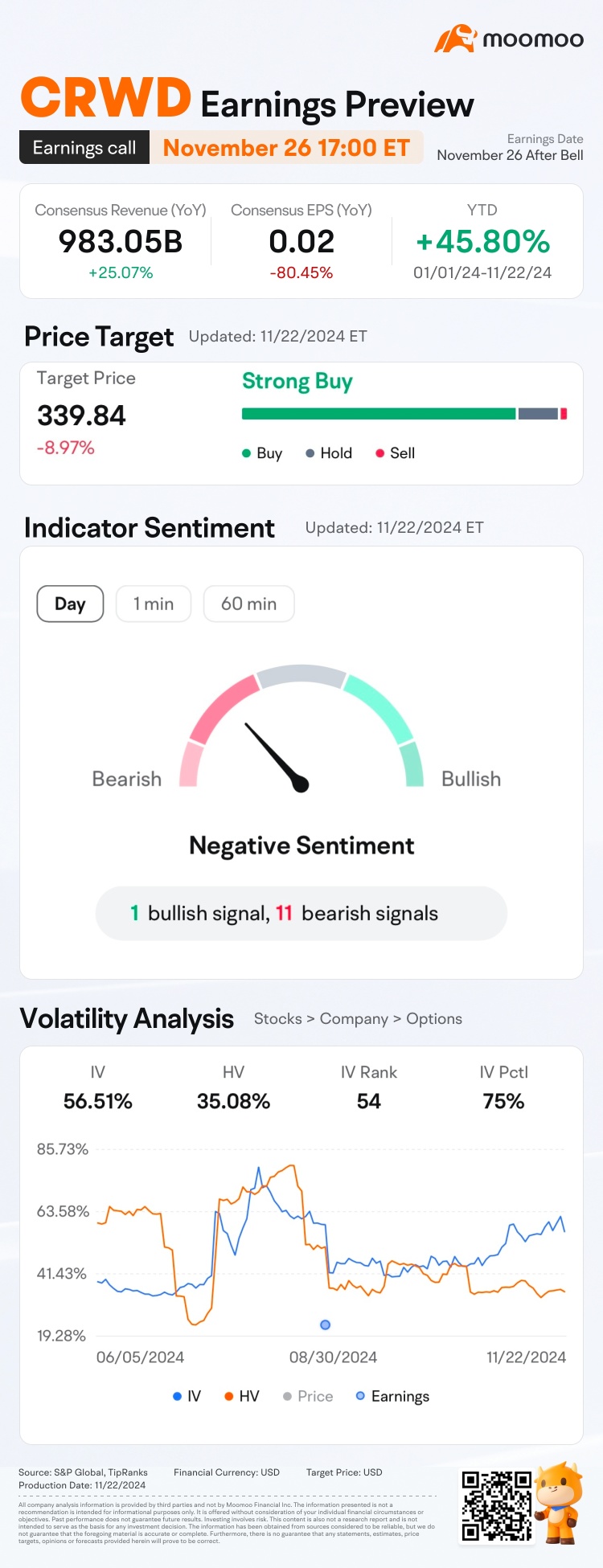The image size is (603, 1568).
Task: Select the Day timeframe tab
Action: point(71,604)
